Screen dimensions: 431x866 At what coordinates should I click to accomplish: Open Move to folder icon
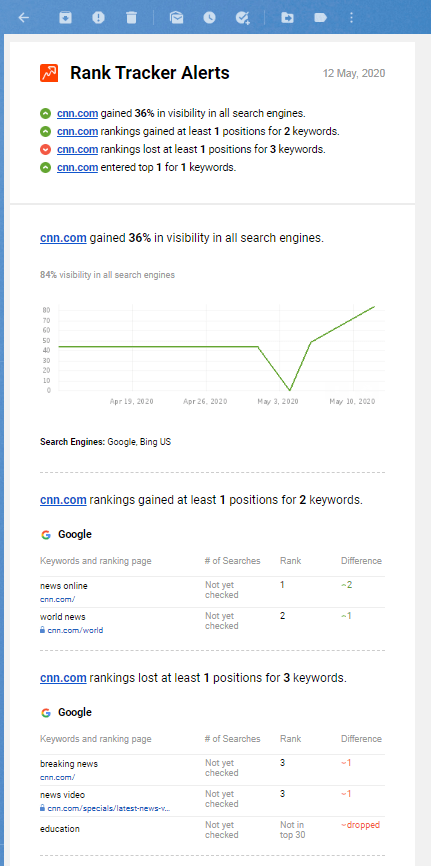click(287, 18)
